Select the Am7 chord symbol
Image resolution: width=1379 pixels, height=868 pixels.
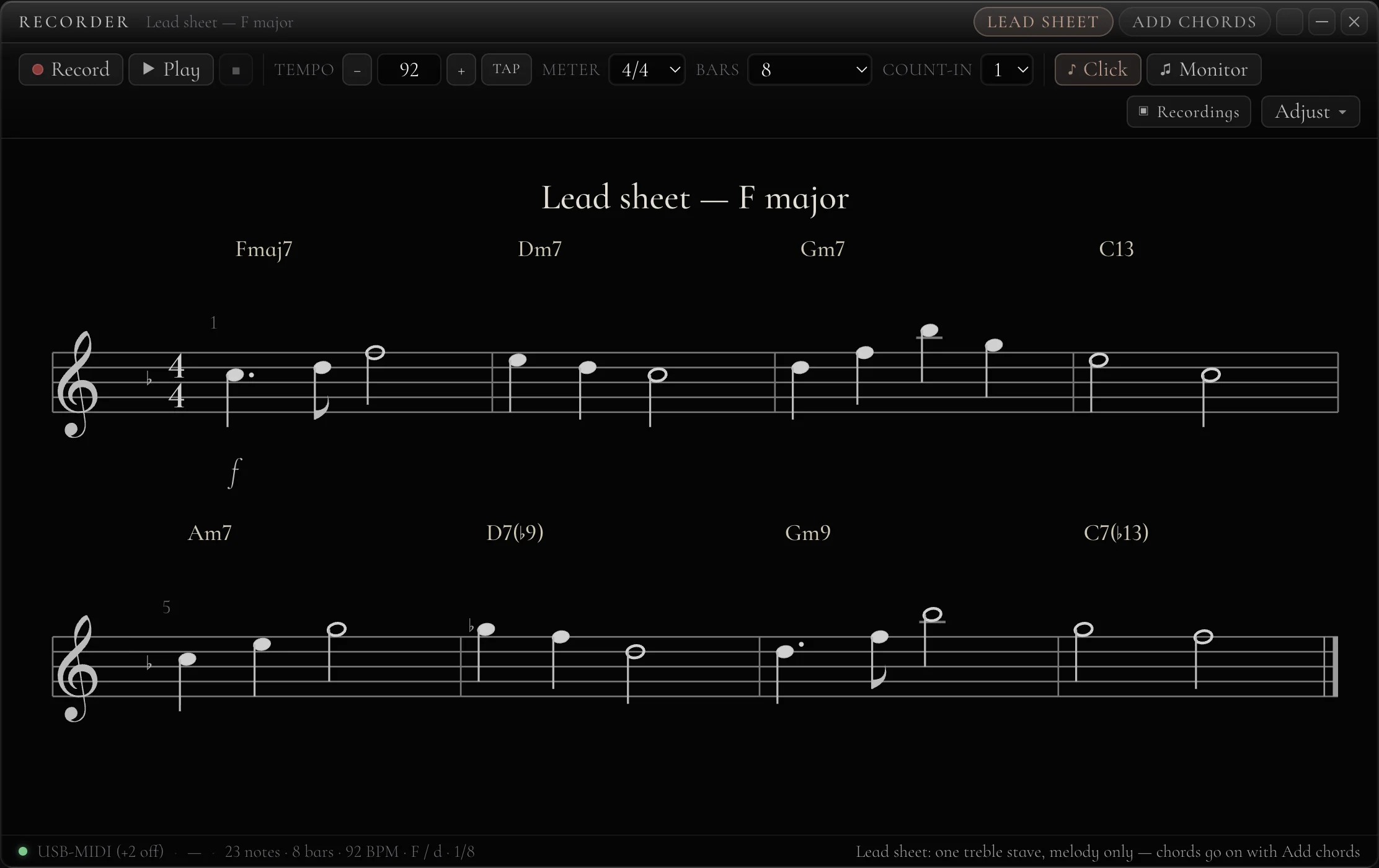click(210, 533)
